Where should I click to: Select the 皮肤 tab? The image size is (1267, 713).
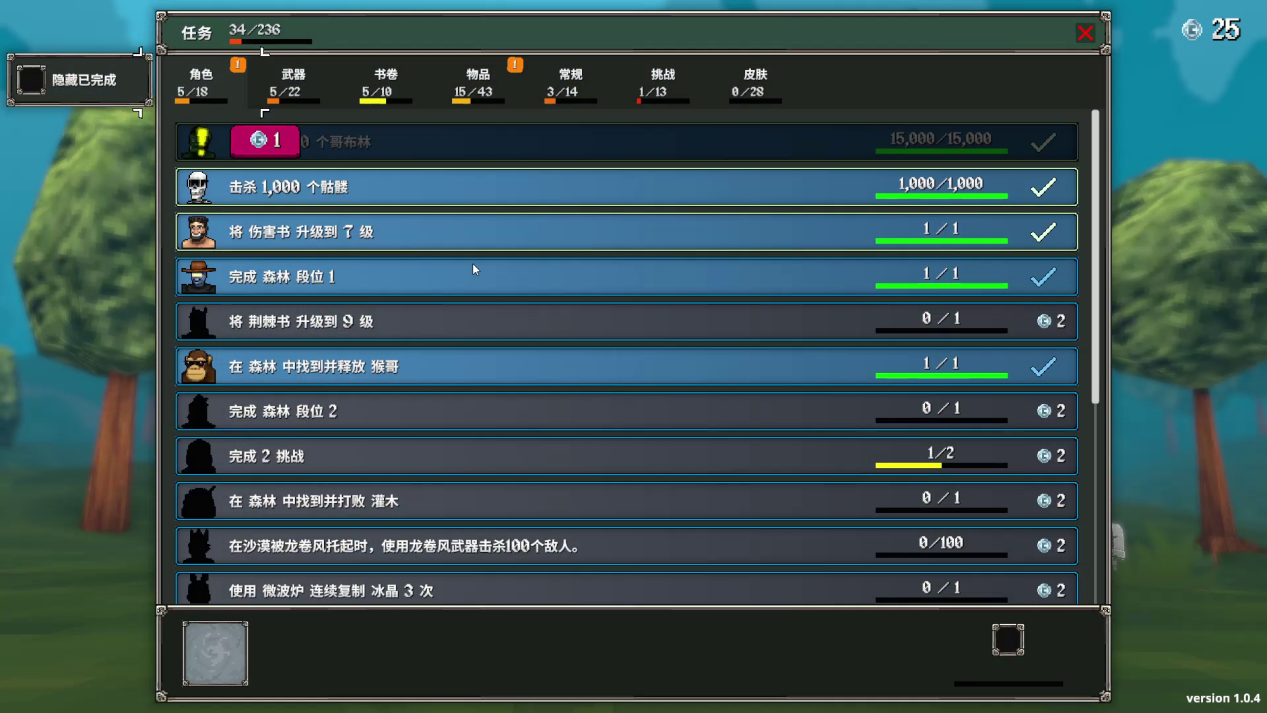[755, 83]
